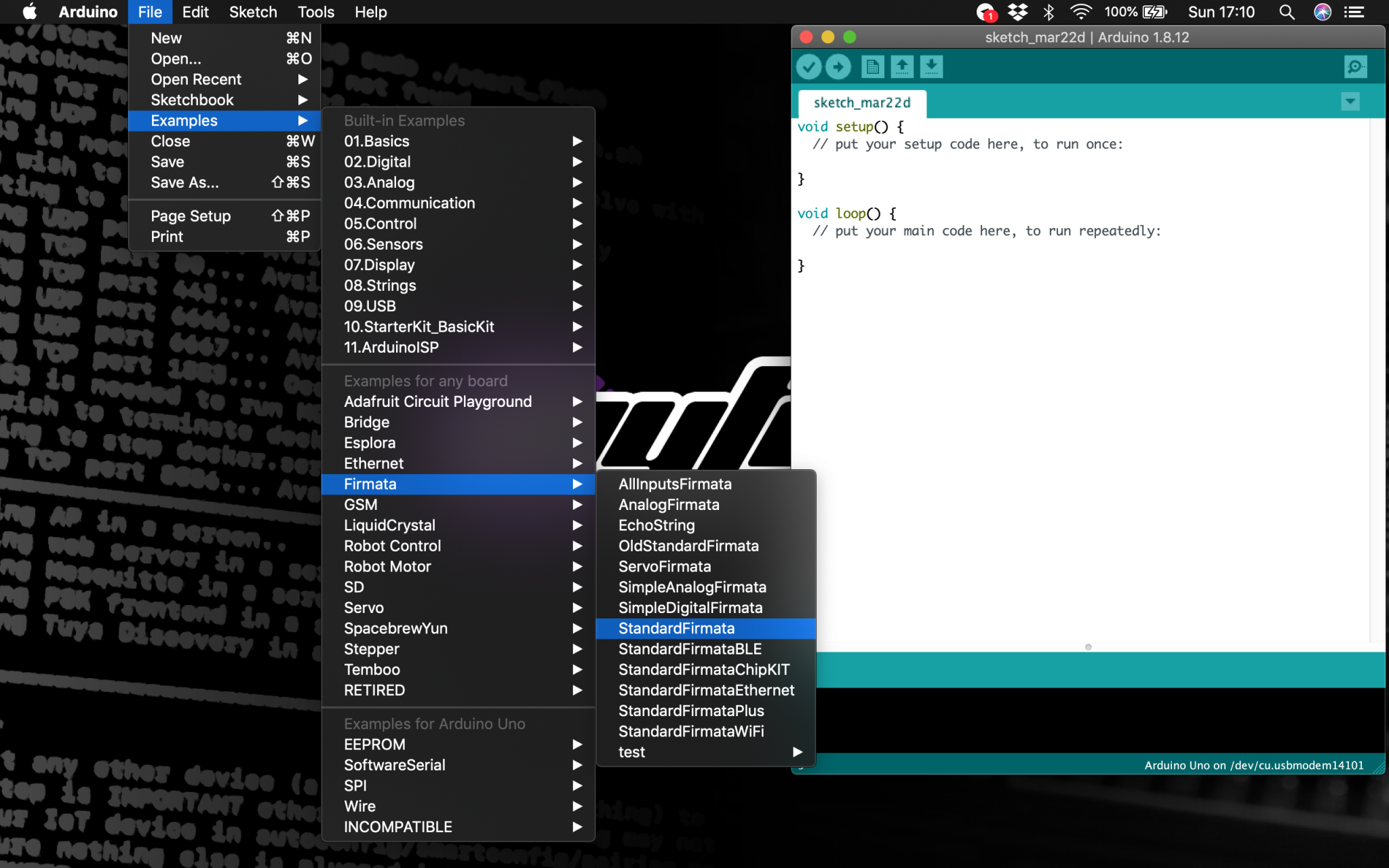Select the StandardFirmata example
The width and height of the screenshot is (1389, 868).
coord(676,629)
